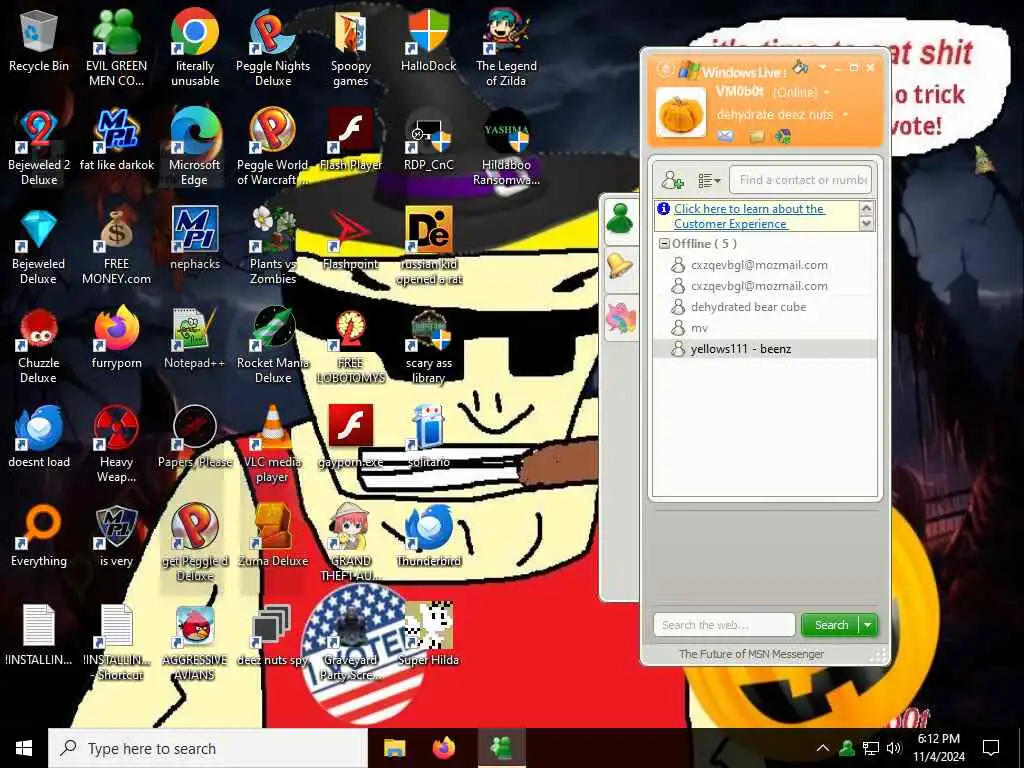This screenshot has height=768, width=1024.
Task: Click the pumpkin display picture in Messenger
Action: pyautogui.click(x=681, y=114)
